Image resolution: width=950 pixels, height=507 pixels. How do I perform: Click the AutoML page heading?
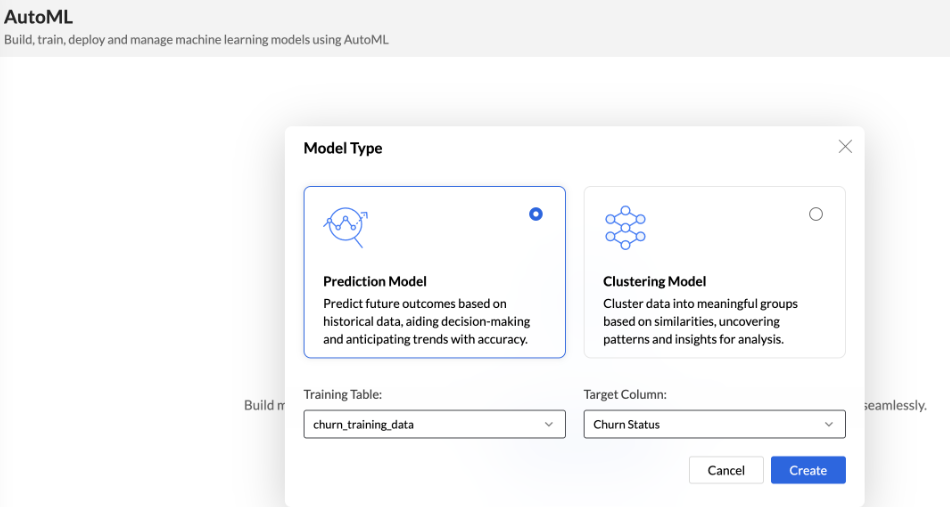click(39, 17)
